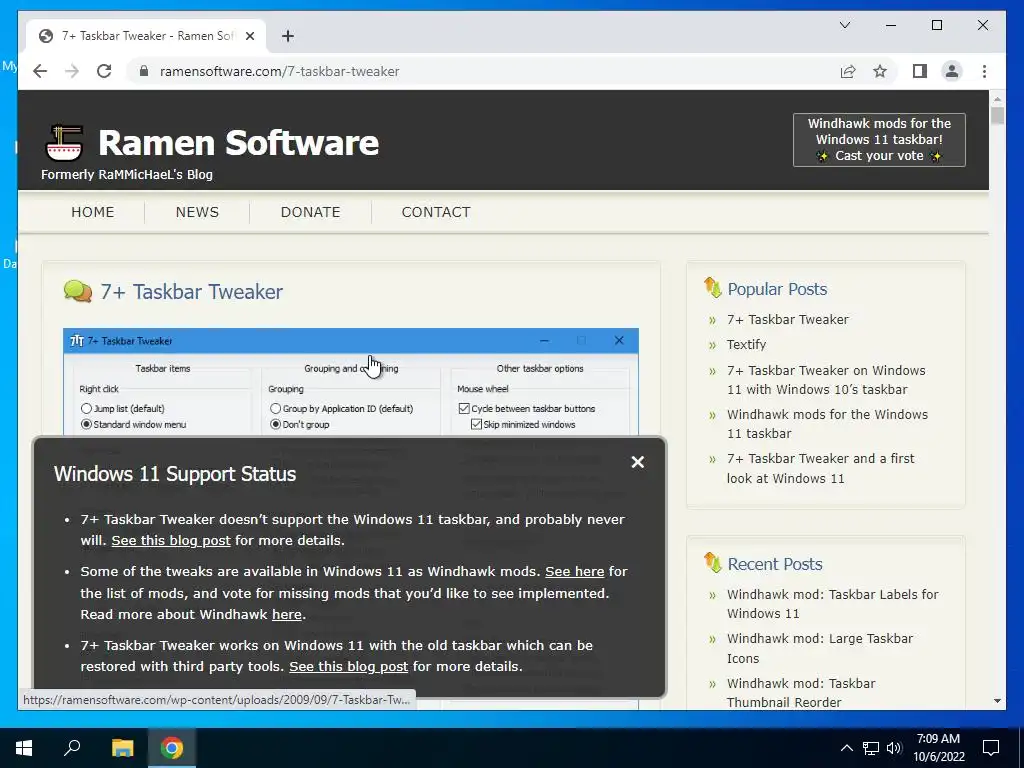Open the Windows Start menu
Screen dimensions: 1024x768
(24, 748)
